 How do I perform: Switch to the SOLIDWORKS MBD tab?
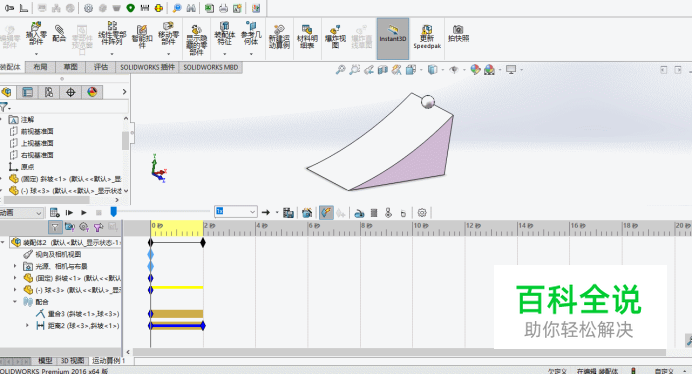click(x=211, y=67)
